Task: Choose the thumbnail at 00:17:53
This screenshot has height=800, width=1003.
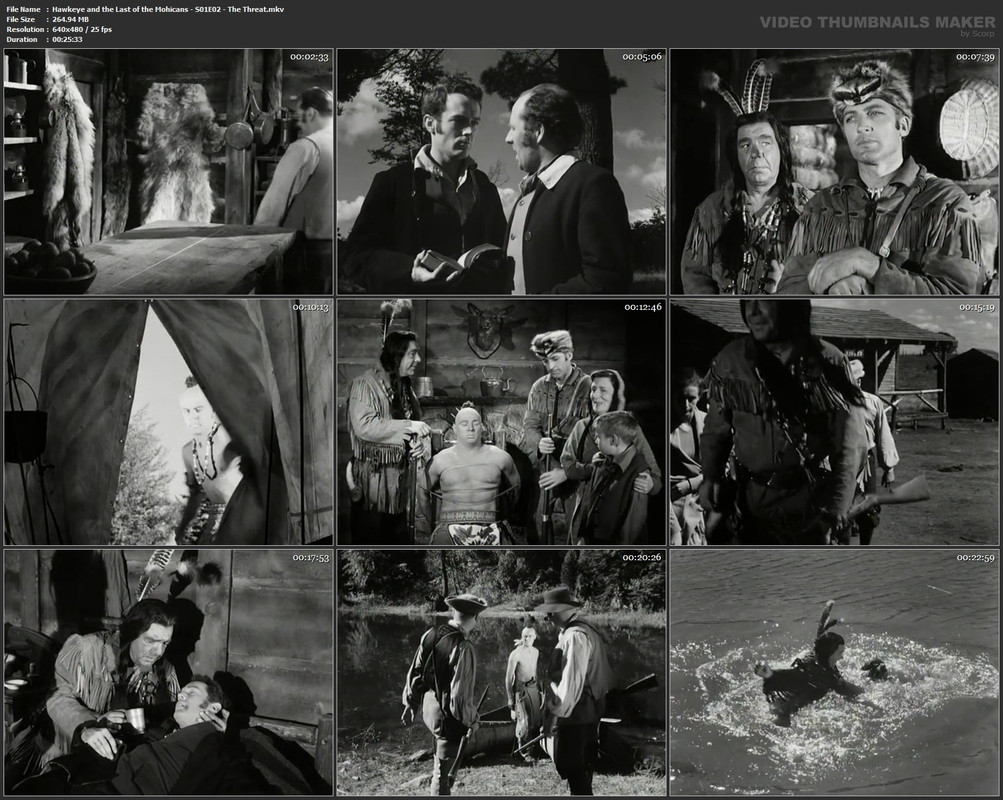Action: point(168,673)
